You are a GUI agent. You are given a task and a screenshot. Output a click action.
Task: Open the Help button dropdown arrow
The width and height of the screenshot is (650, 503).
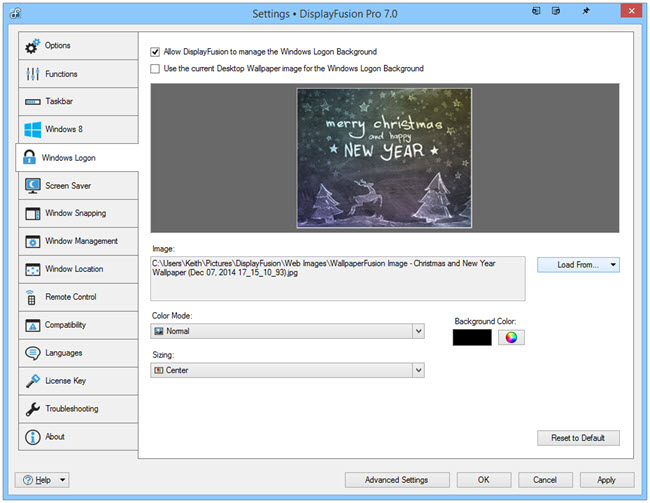point(63,480)
